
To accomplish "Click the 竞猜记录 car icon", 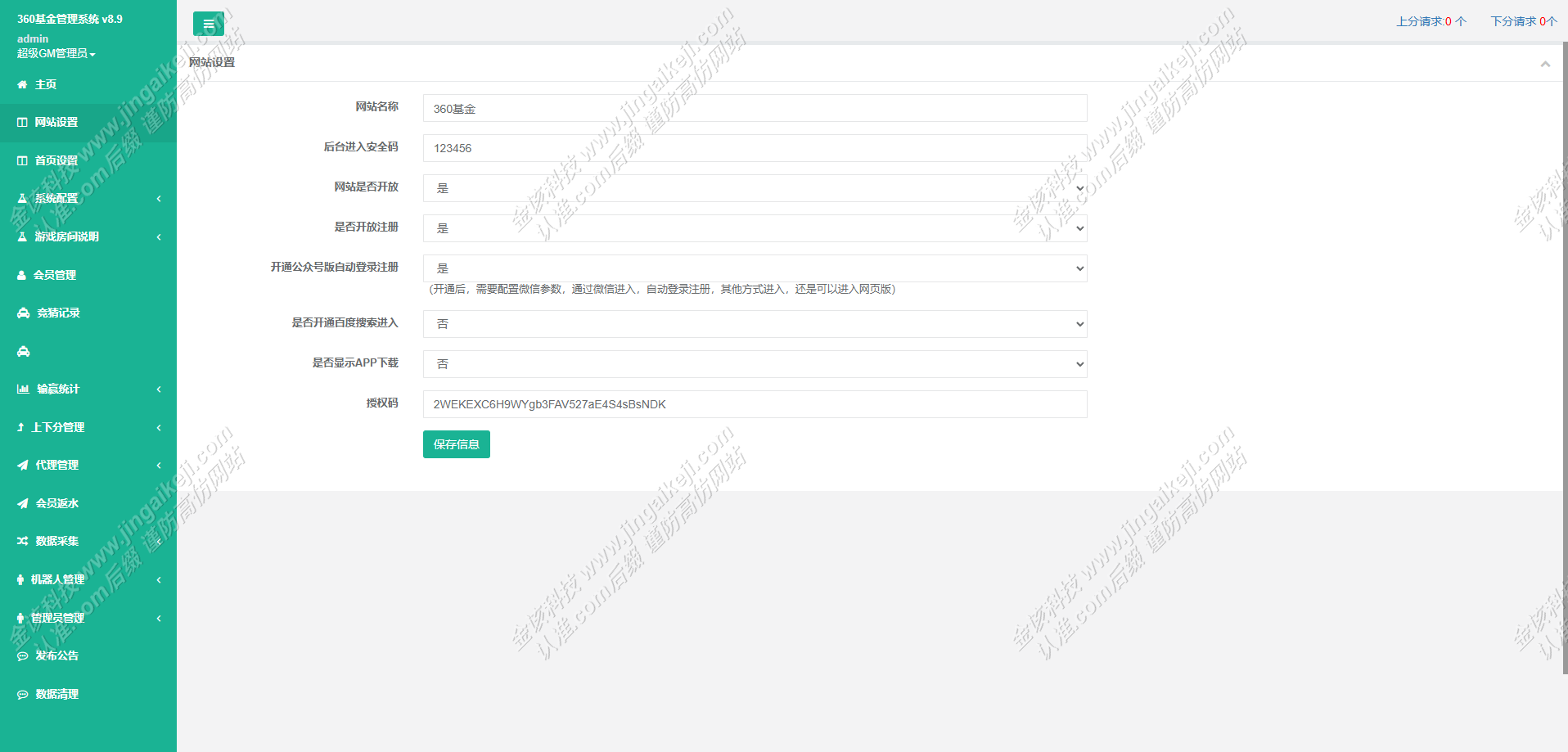I will coord(23,313).
